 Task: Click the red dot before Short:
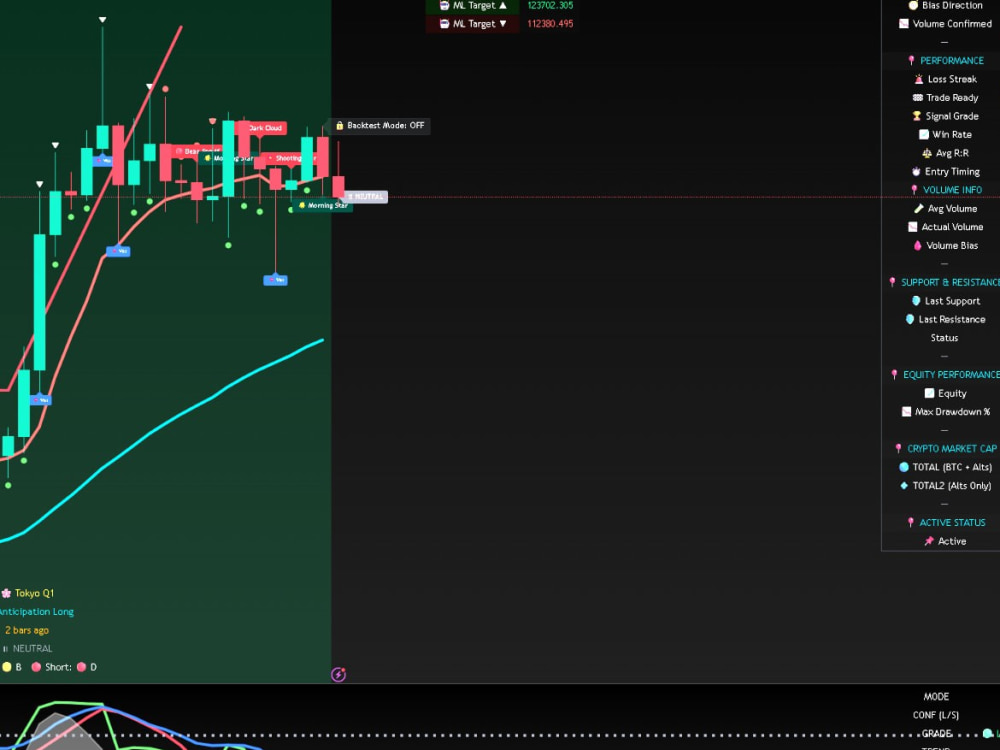36,667
